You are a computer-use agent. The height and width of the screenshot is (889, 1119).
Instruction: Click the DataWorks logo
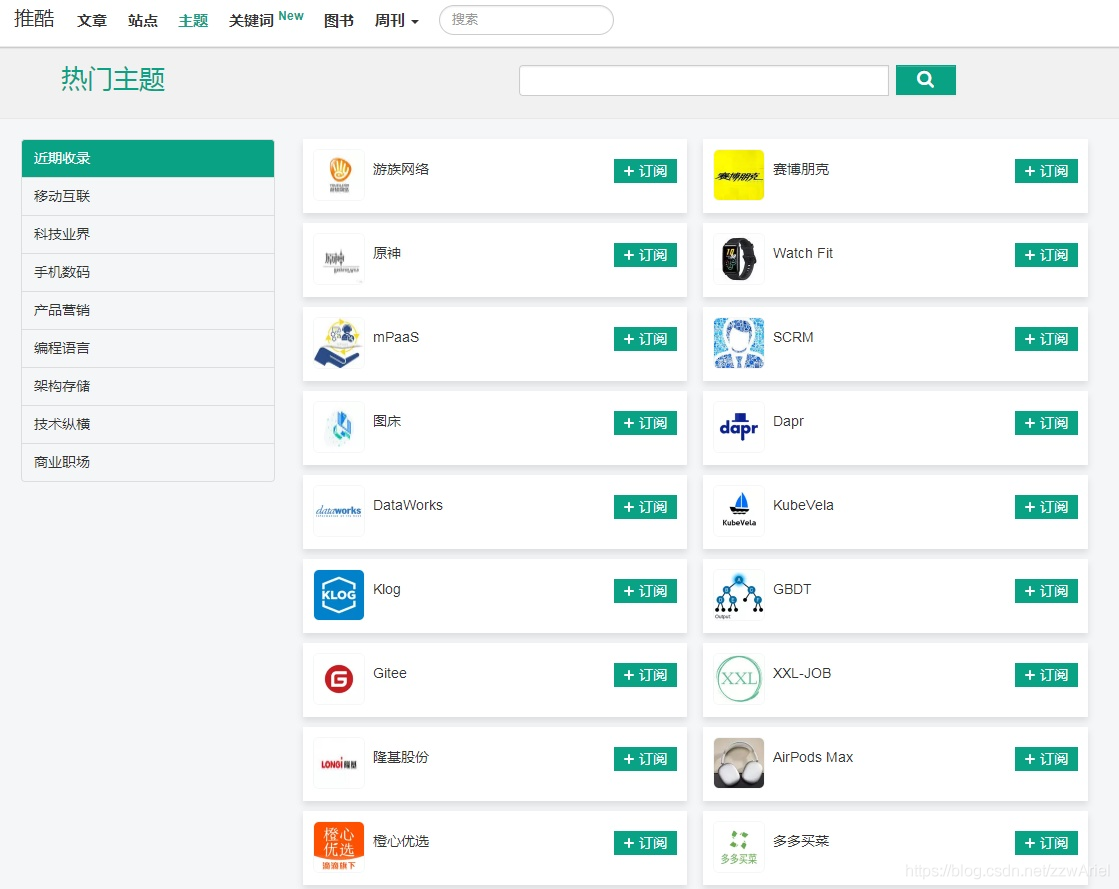tap(339, 511)
